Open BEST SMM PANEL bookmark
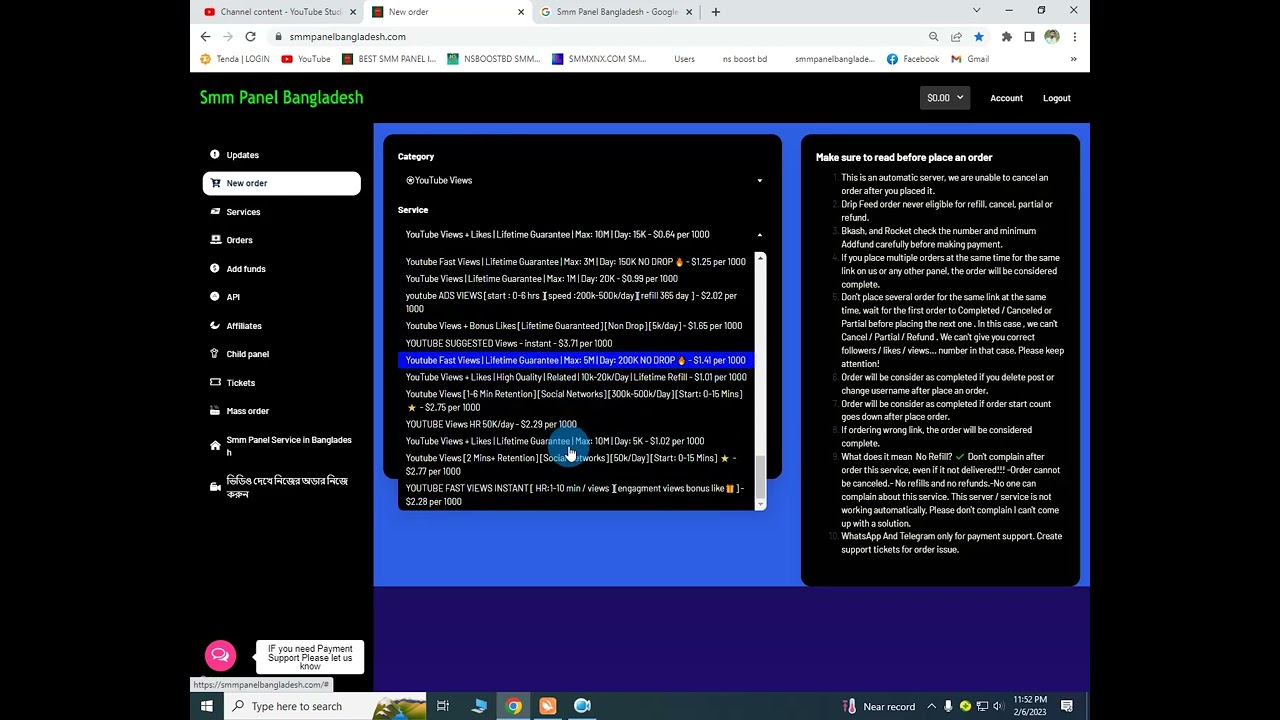This screenshot has width=1280, height=720. 389,59
